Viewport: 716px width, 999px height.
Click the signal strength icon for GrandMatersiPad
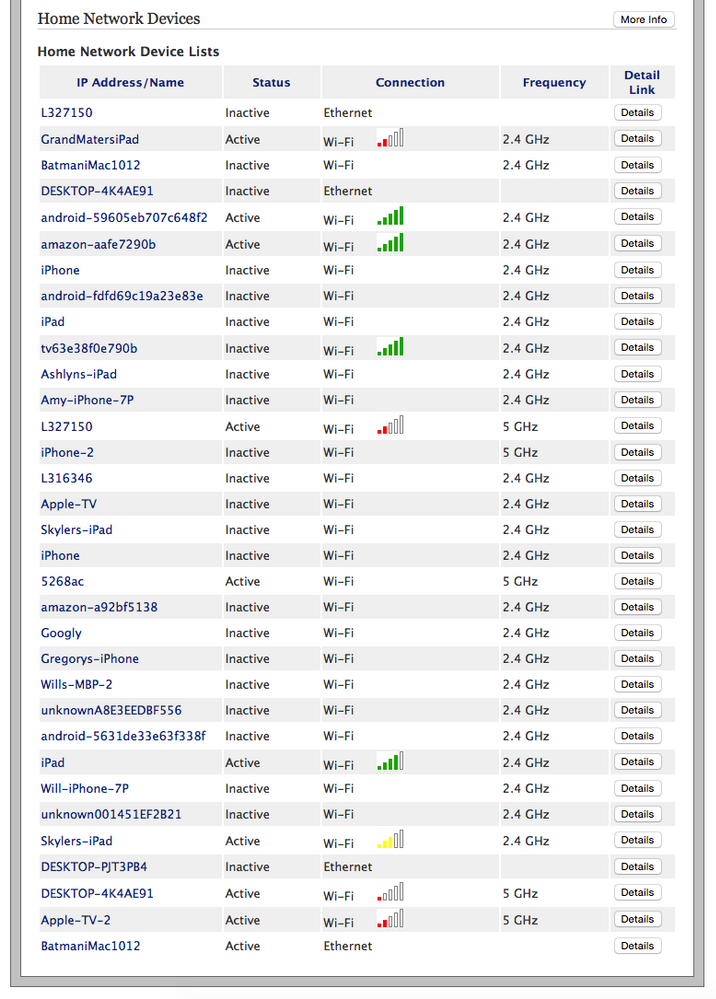point(390,139)
